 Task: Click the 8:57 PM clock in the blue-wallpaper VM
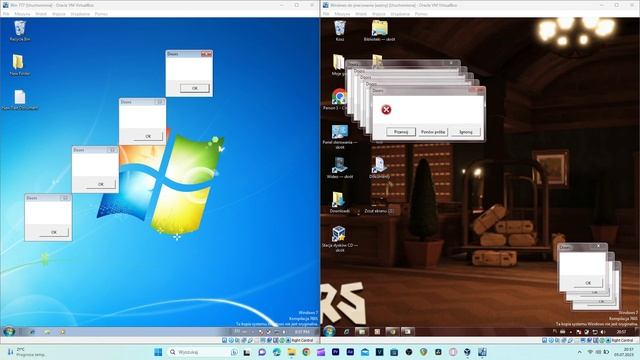point(302,332)
